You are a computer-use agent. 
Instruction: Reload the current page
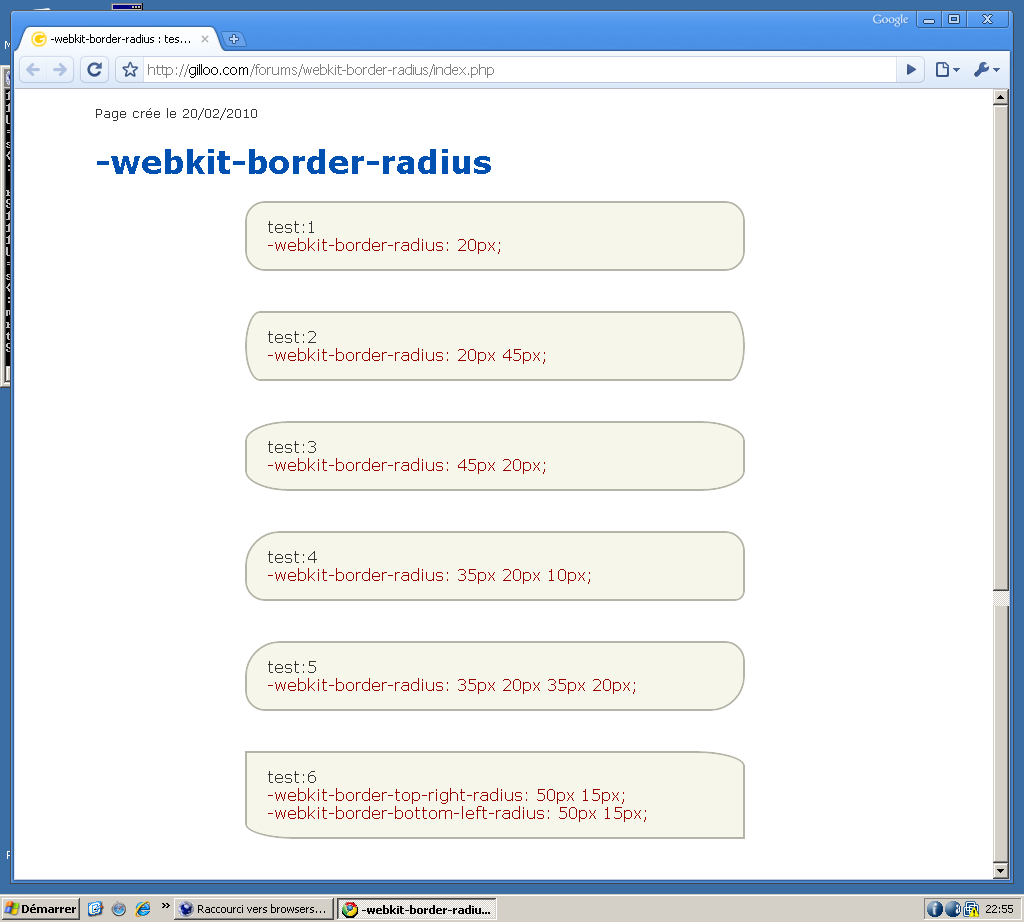pyautogui.click(x=95, y=70)
